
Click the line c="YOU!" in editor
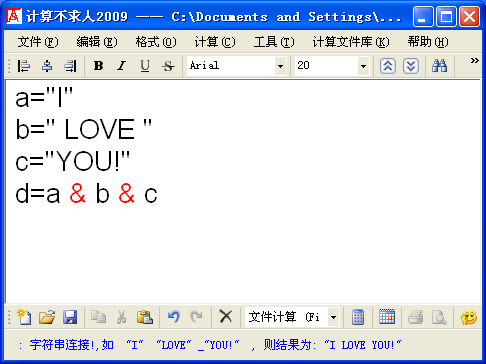coord(72,161)
